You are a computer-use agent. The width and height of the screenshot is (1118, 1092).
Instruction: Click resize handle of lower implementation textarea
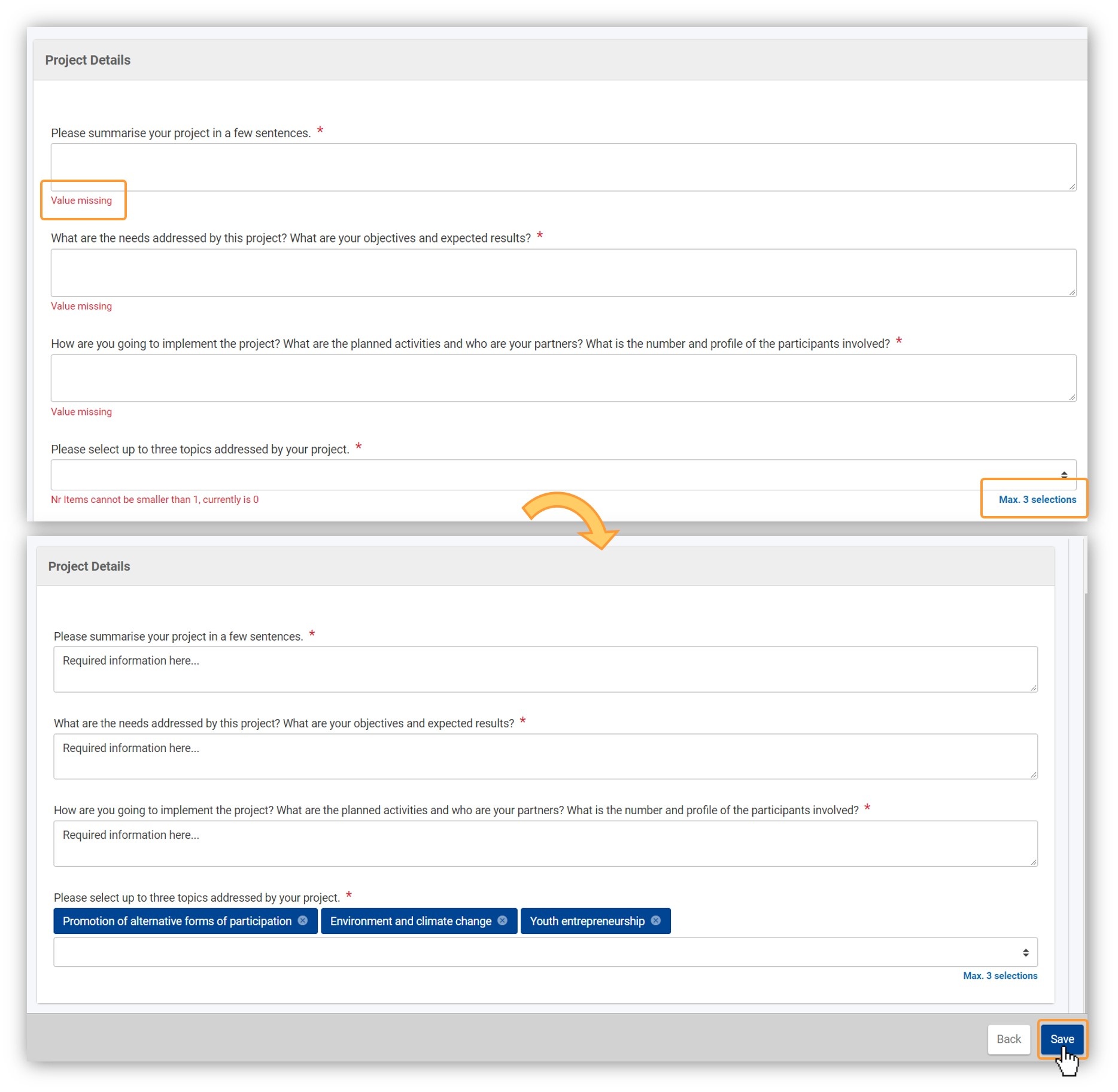(1034, 862)
